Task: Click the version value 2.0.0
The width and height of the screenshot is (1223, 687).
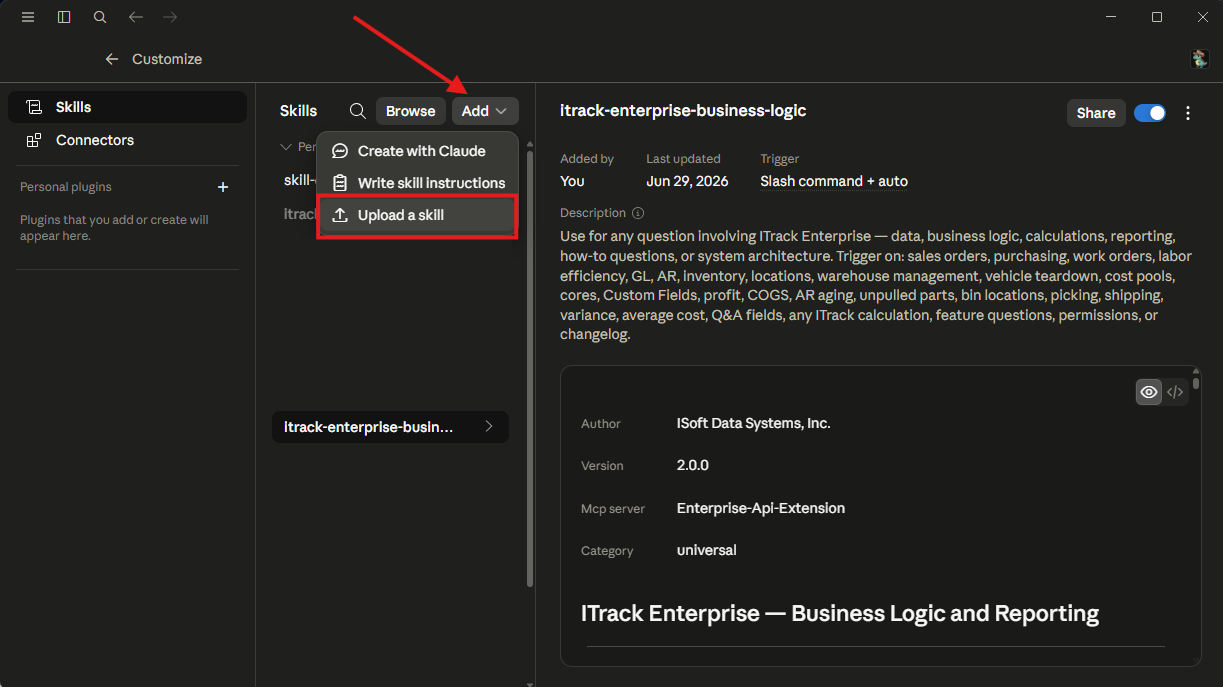Action: tap(693, 465)
